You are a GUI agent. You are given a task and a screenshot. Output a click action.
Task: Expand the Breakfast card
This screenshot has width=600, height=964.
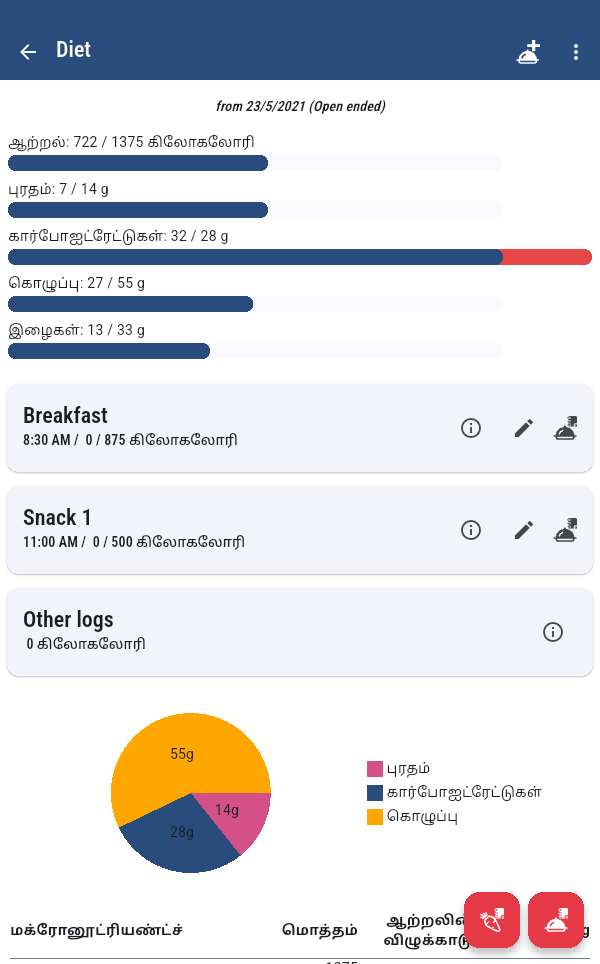200,428
